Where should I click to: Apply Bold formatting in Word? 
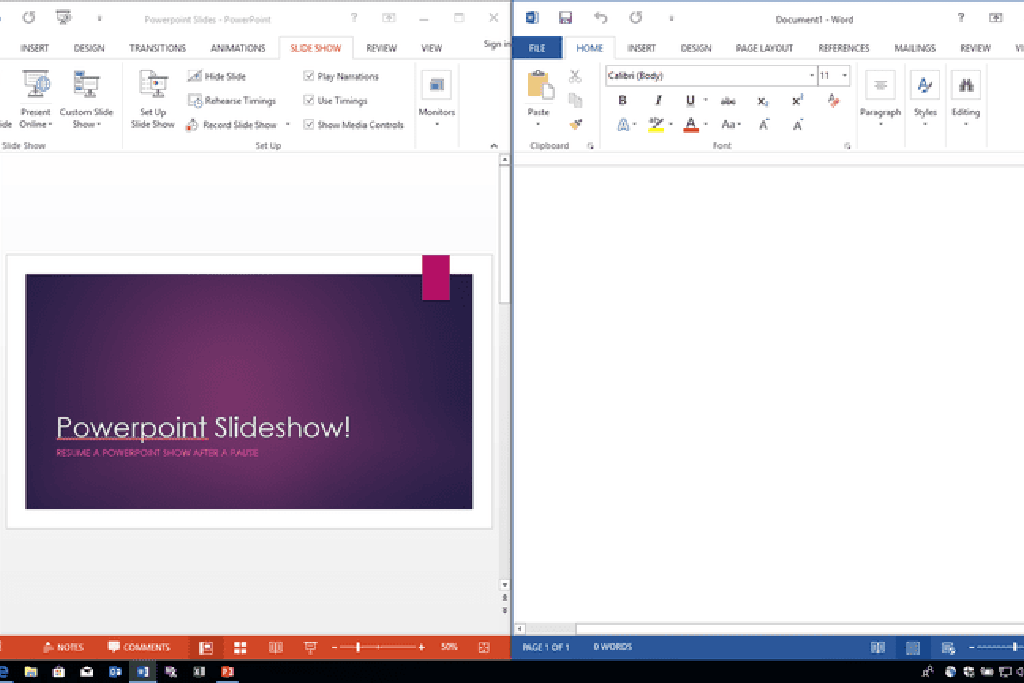tap(622, 100)
